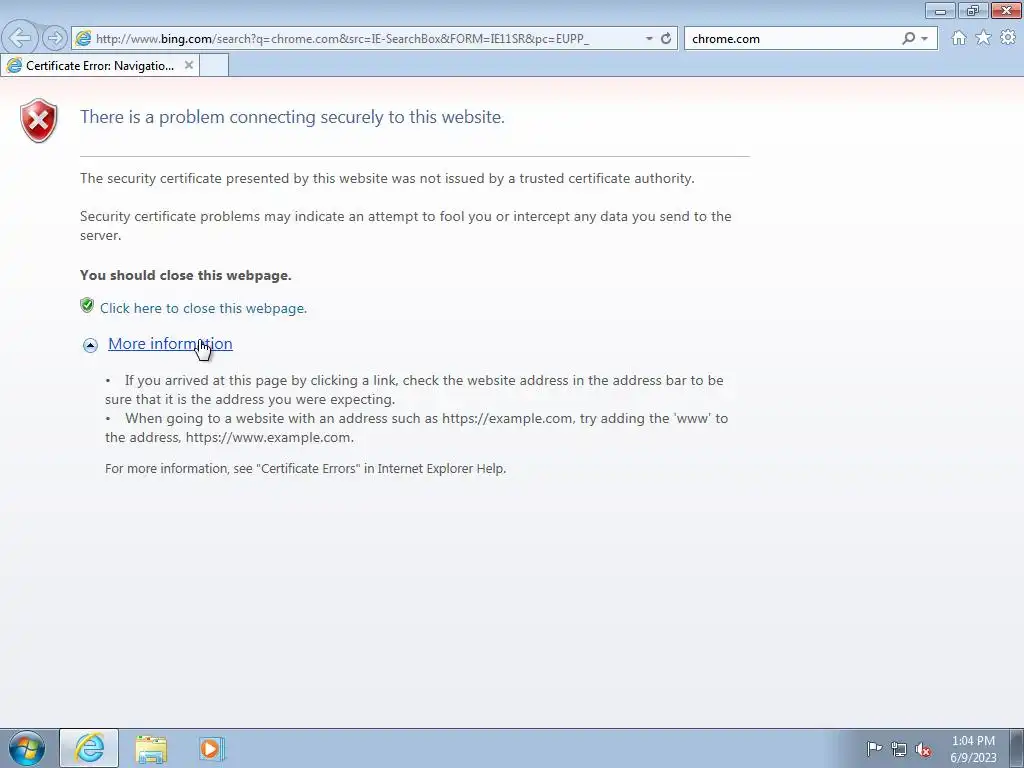The image size is (1024, 768).
Task: Click the network tray icon
Action: coord(899,749)
